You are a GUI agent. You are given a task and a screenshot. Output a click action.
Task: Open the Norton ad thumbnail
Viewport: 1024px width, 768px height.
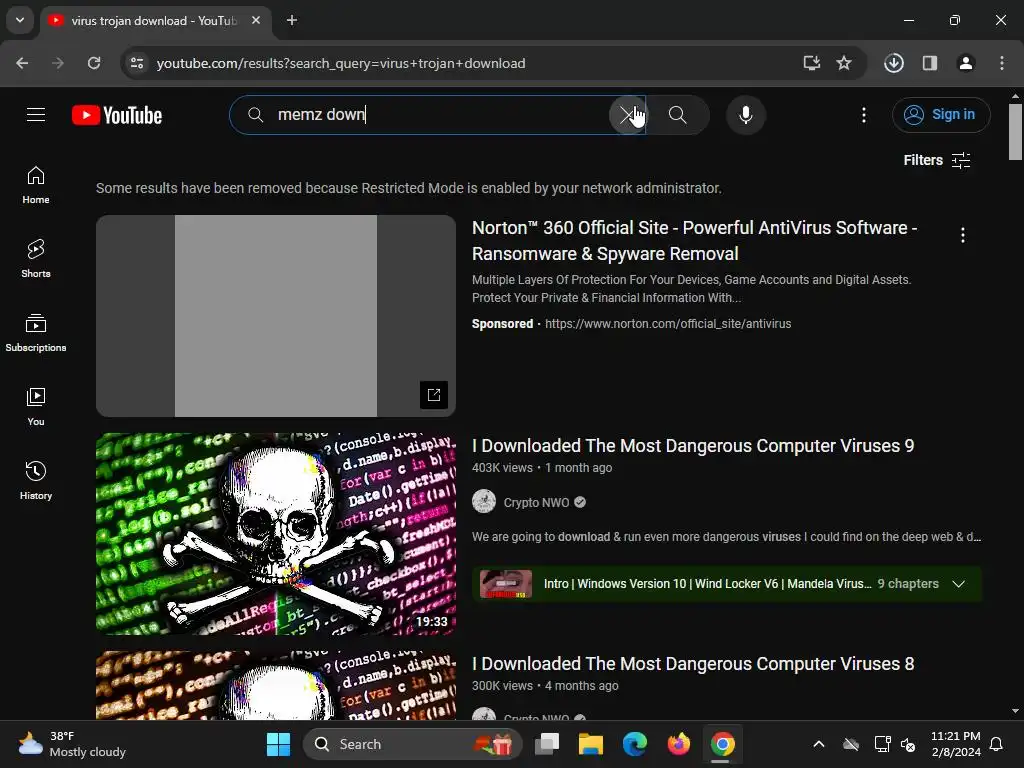276,316
